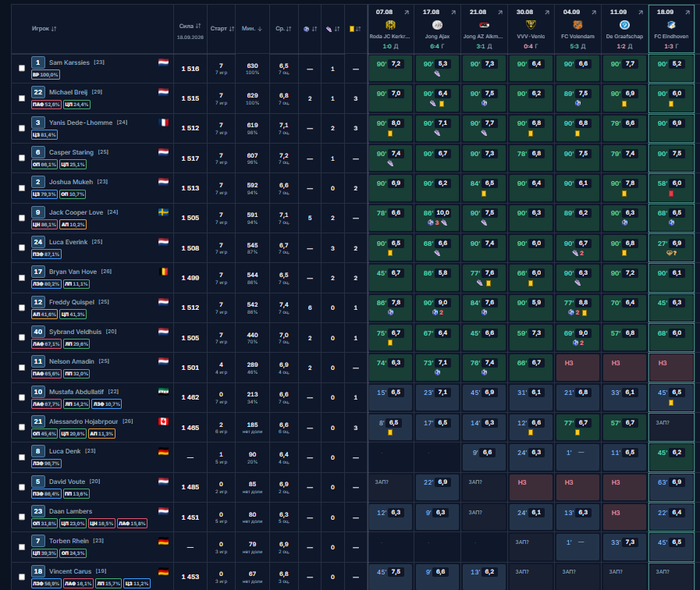
Task: Check the box next to Nelson Amadin
Action: coord(21,367)
